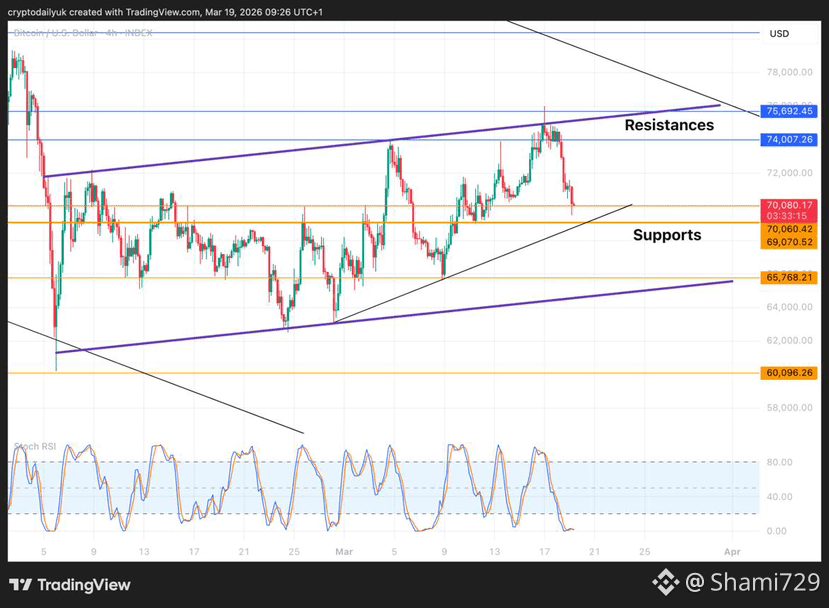Click the 80.00 Stoch RSI axis level
This screenshot has width=829, height=608.
(x=779, y=463)
